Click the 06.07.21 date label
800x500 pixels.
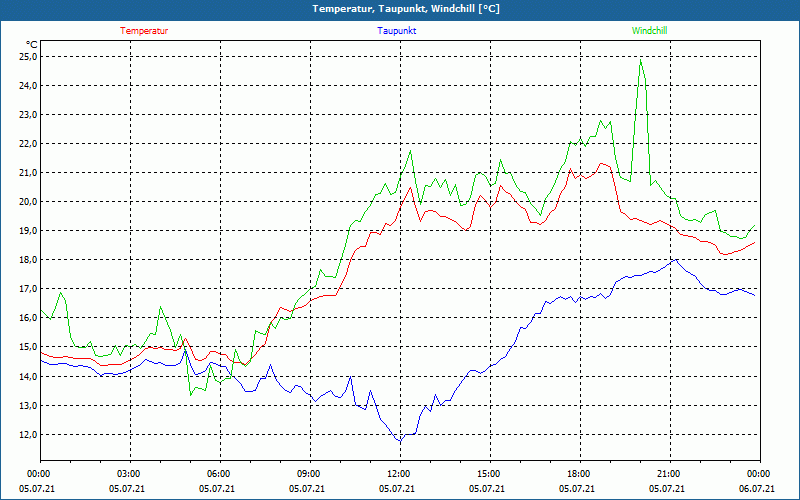tap(758, 489)
